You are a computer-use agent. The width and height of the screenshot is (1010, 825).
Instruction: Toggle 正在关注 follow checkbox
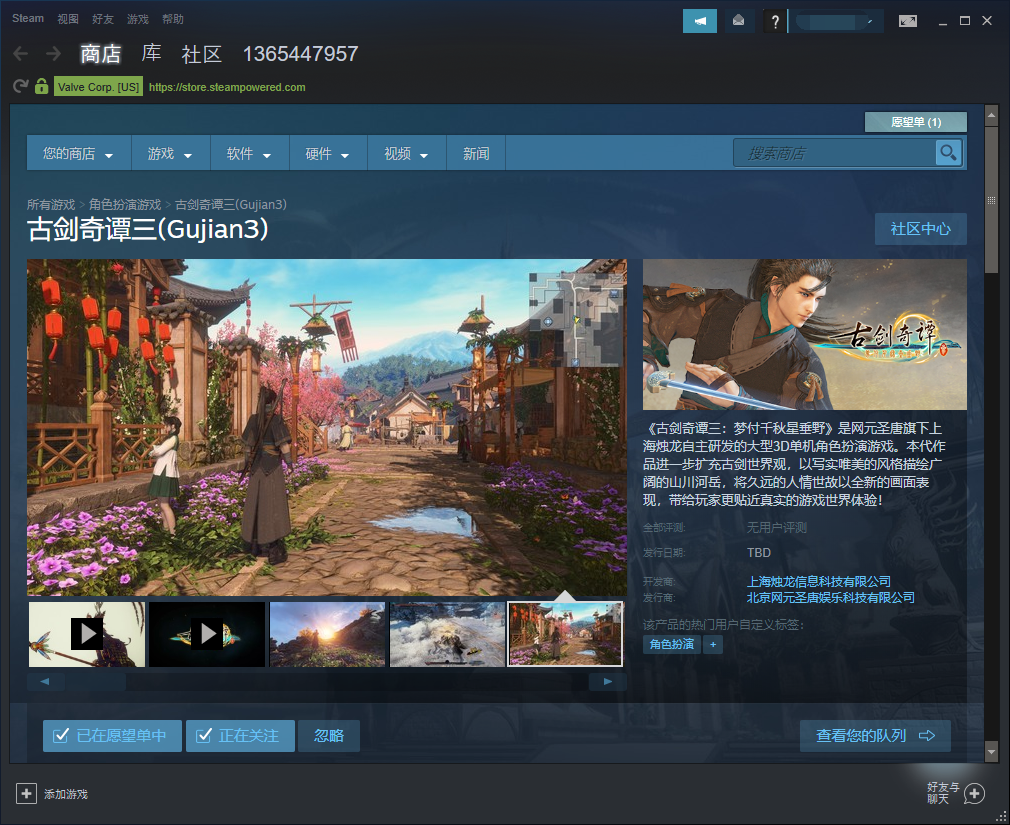tap(240, 735)
